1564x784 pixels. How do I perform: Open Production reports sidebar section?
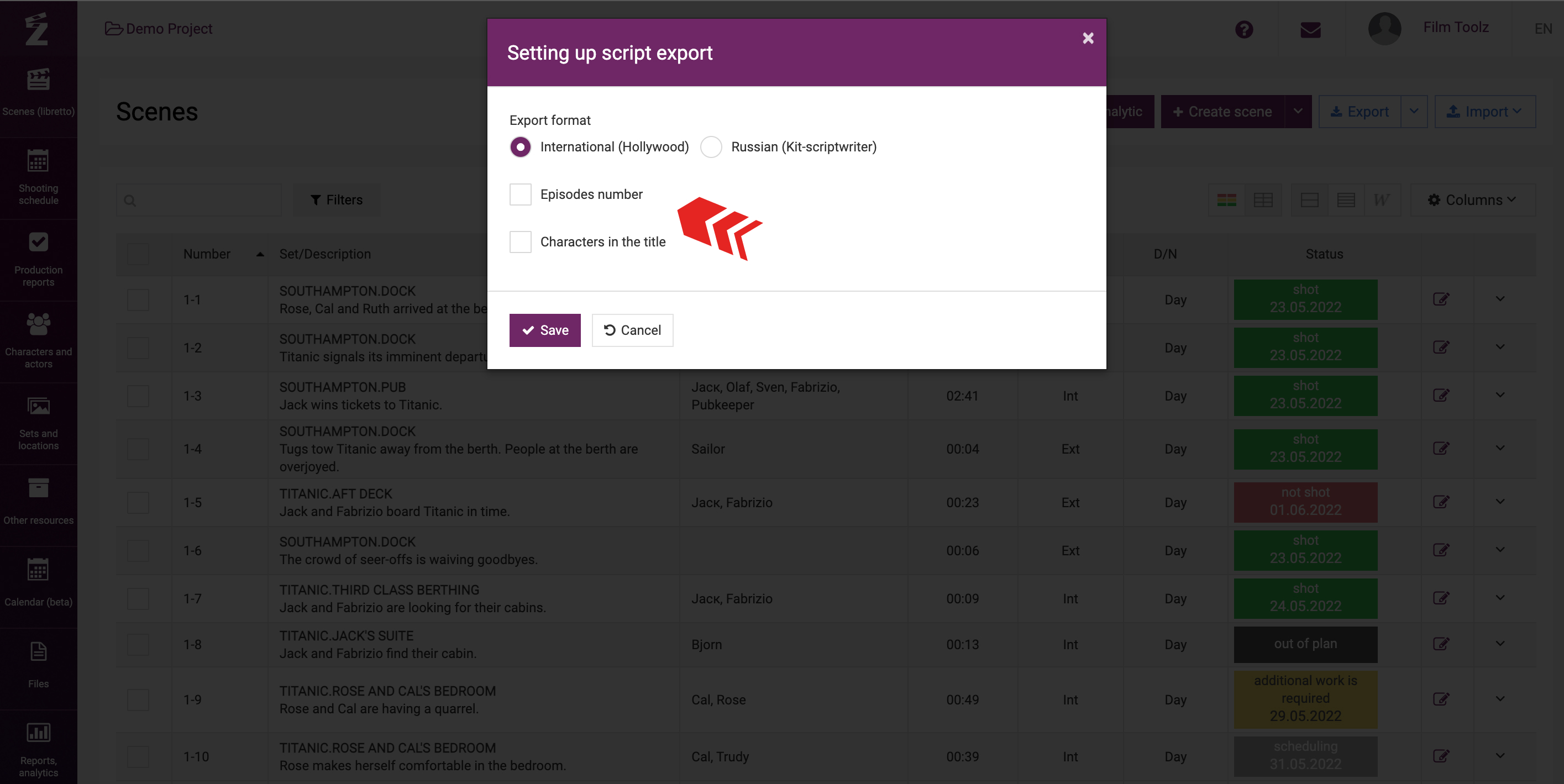(x=38, y=260)
